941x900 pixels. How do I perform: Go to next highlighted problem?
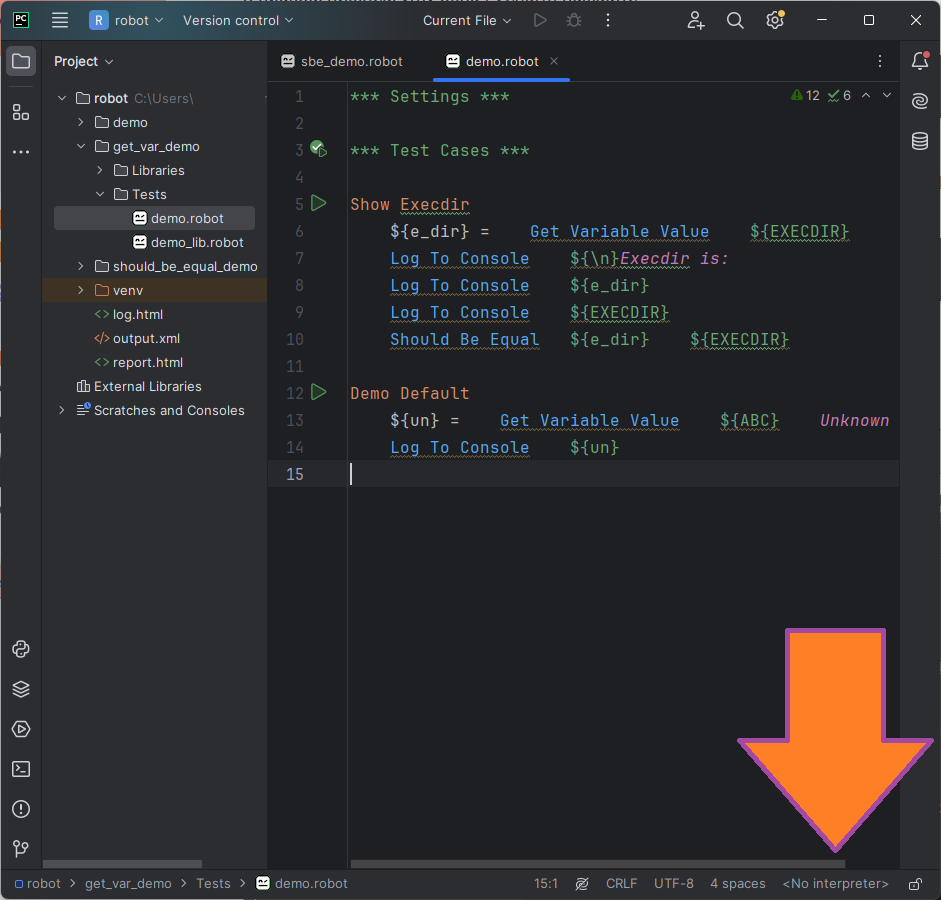(887, 95)
